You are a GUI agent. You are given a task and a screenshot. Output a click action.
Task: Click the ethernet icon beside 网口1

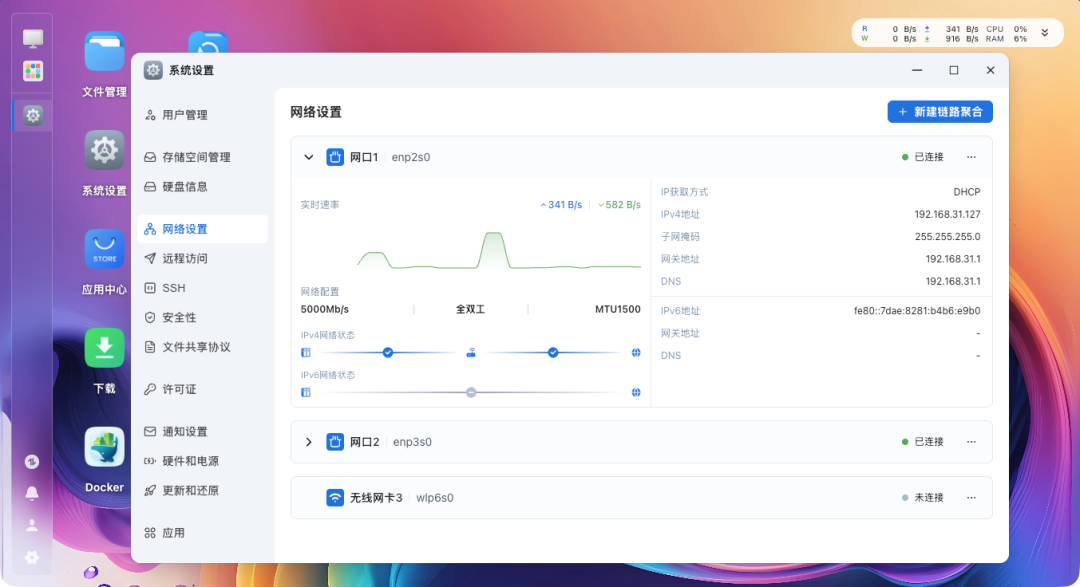click(x=335, y=157)
